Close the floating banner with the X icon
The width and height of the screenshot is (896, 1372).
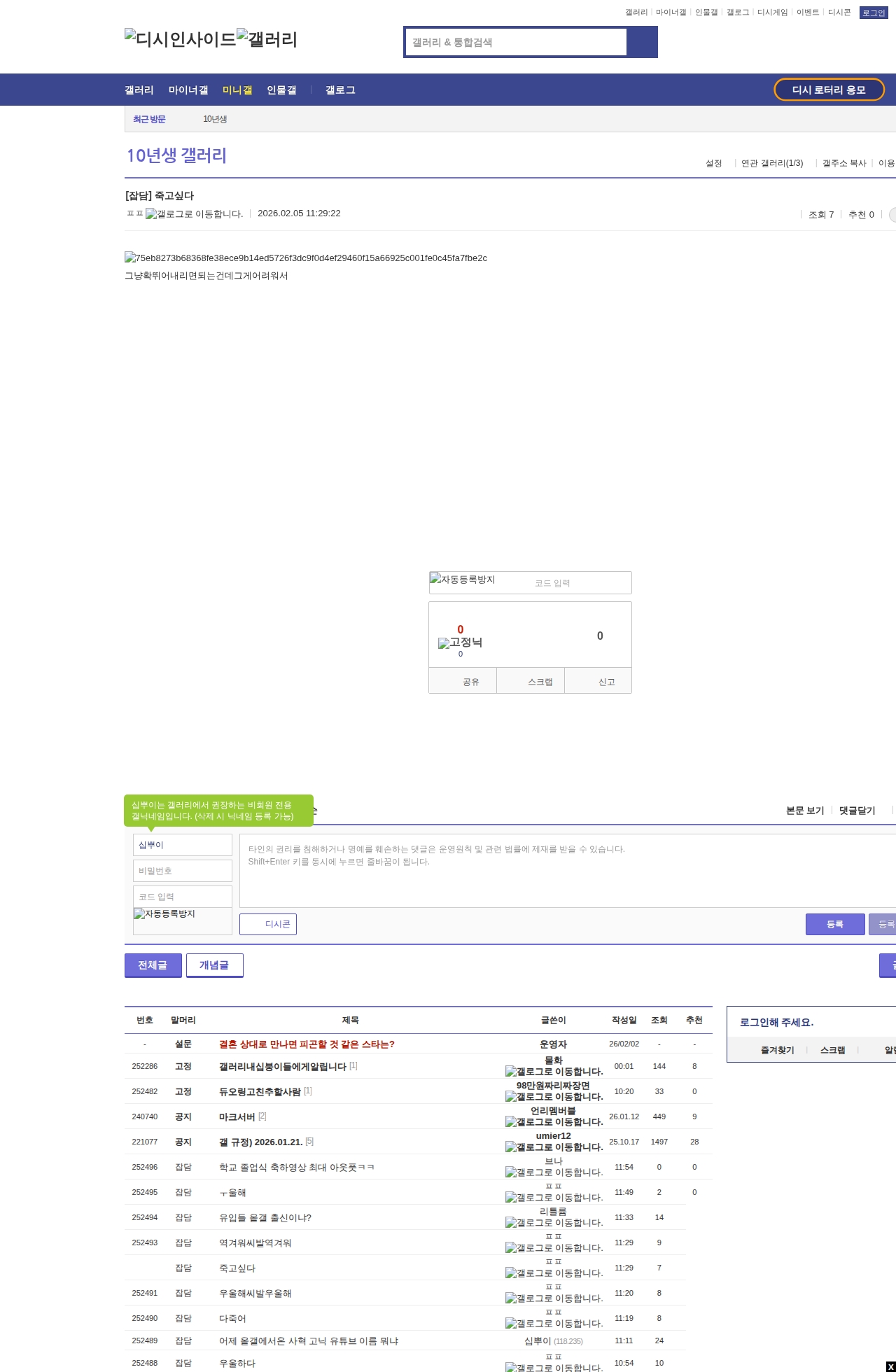click(890, 1366)
